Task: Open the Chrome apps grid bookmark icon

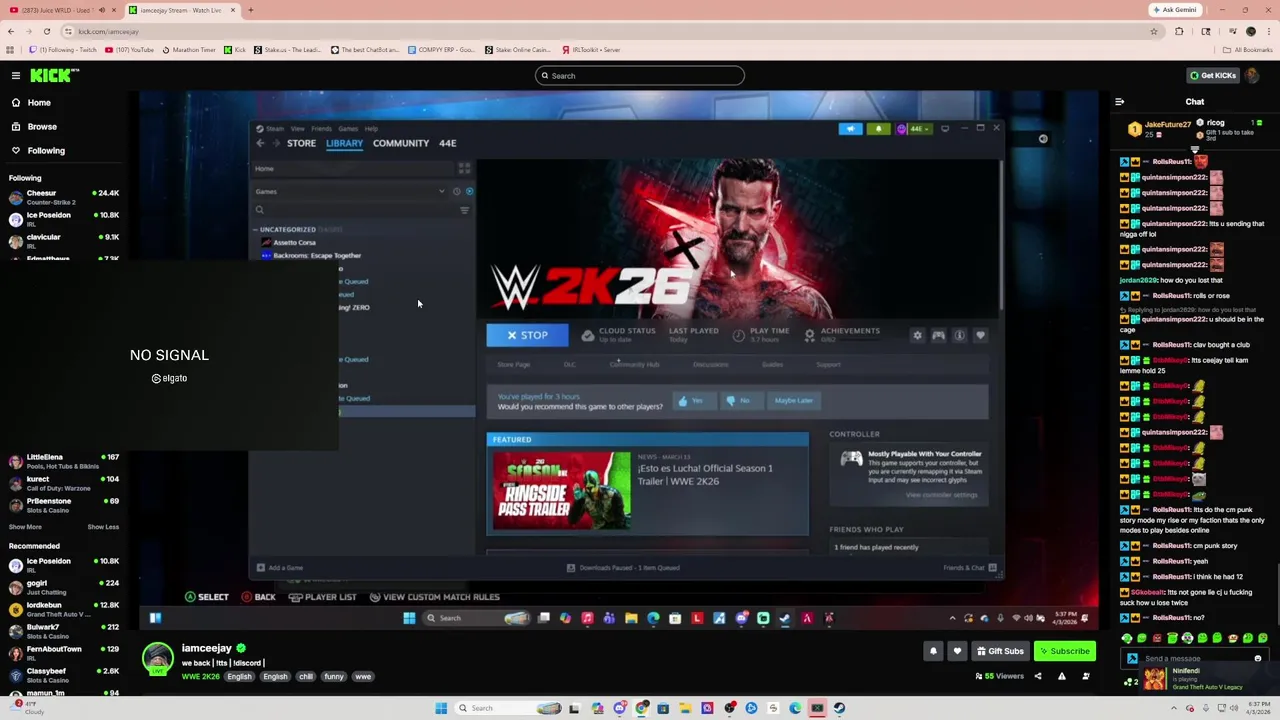Action: [10, 49]
